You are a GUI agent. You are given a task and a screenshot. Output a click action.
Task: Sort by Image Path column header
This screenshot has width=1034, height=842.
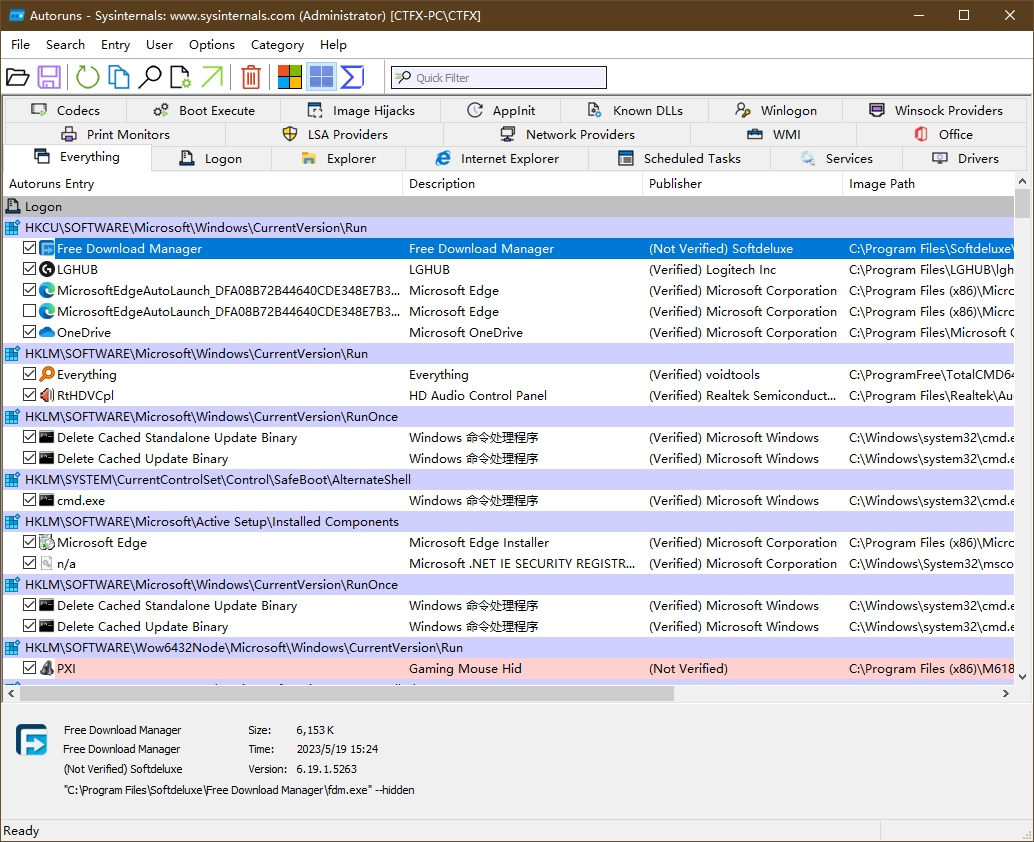tap(928, 184)
